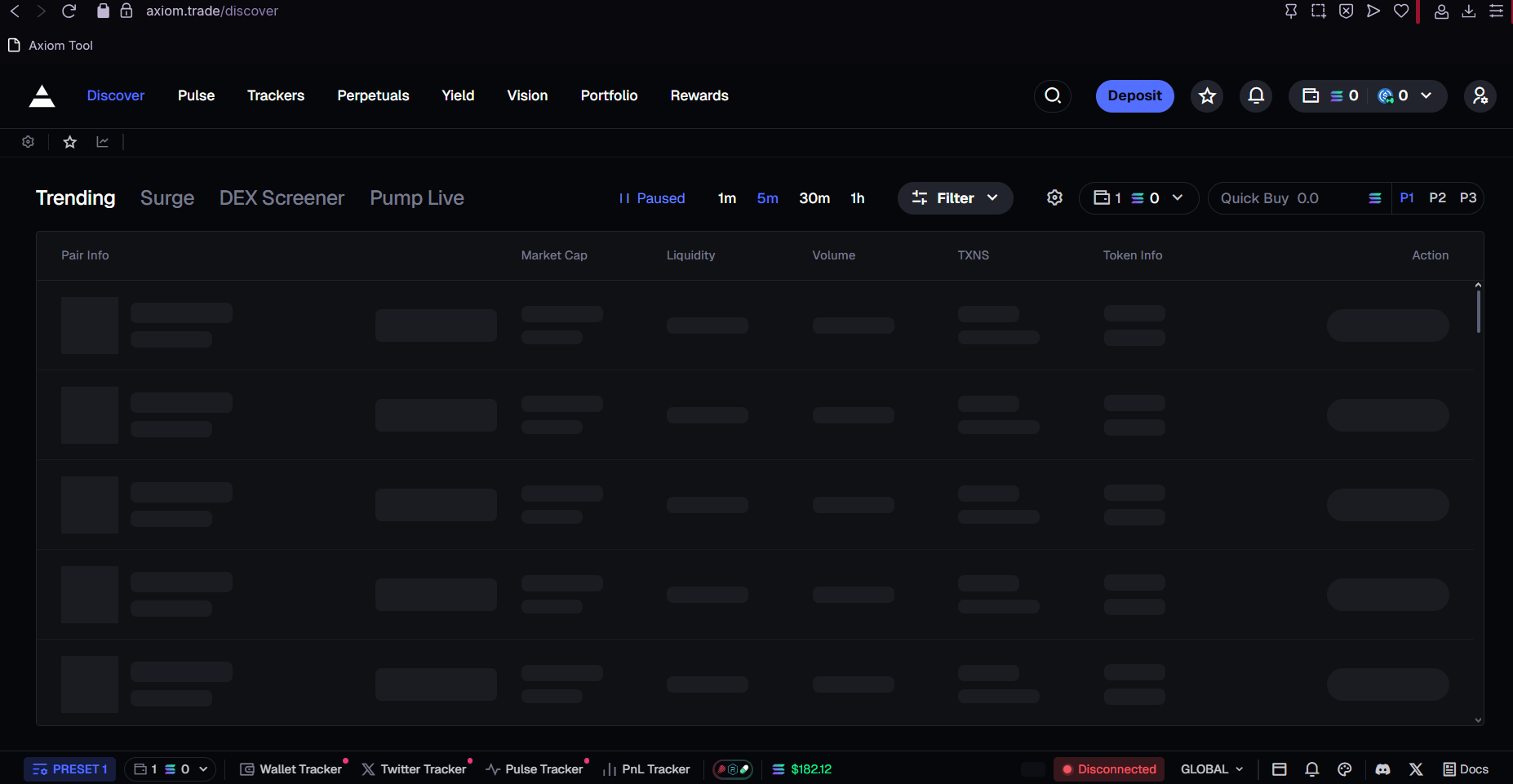
Task: Open the X social icon in footer
Action: click(1416, 769)
